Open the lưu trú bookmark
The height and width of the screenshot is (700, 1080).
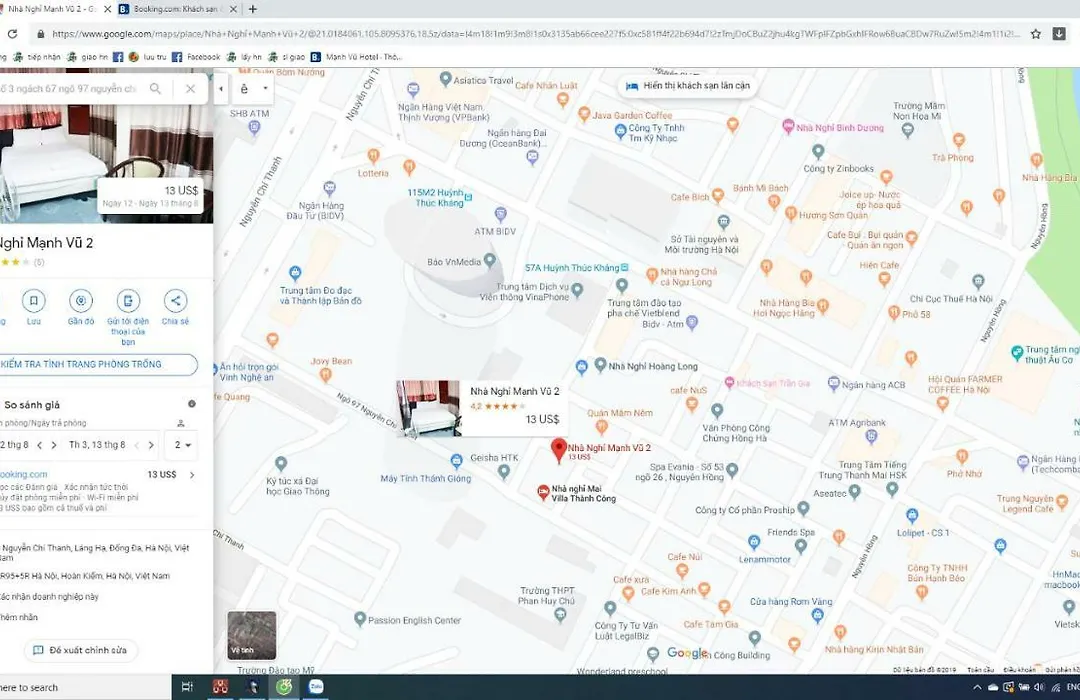(x=147, y=57)
